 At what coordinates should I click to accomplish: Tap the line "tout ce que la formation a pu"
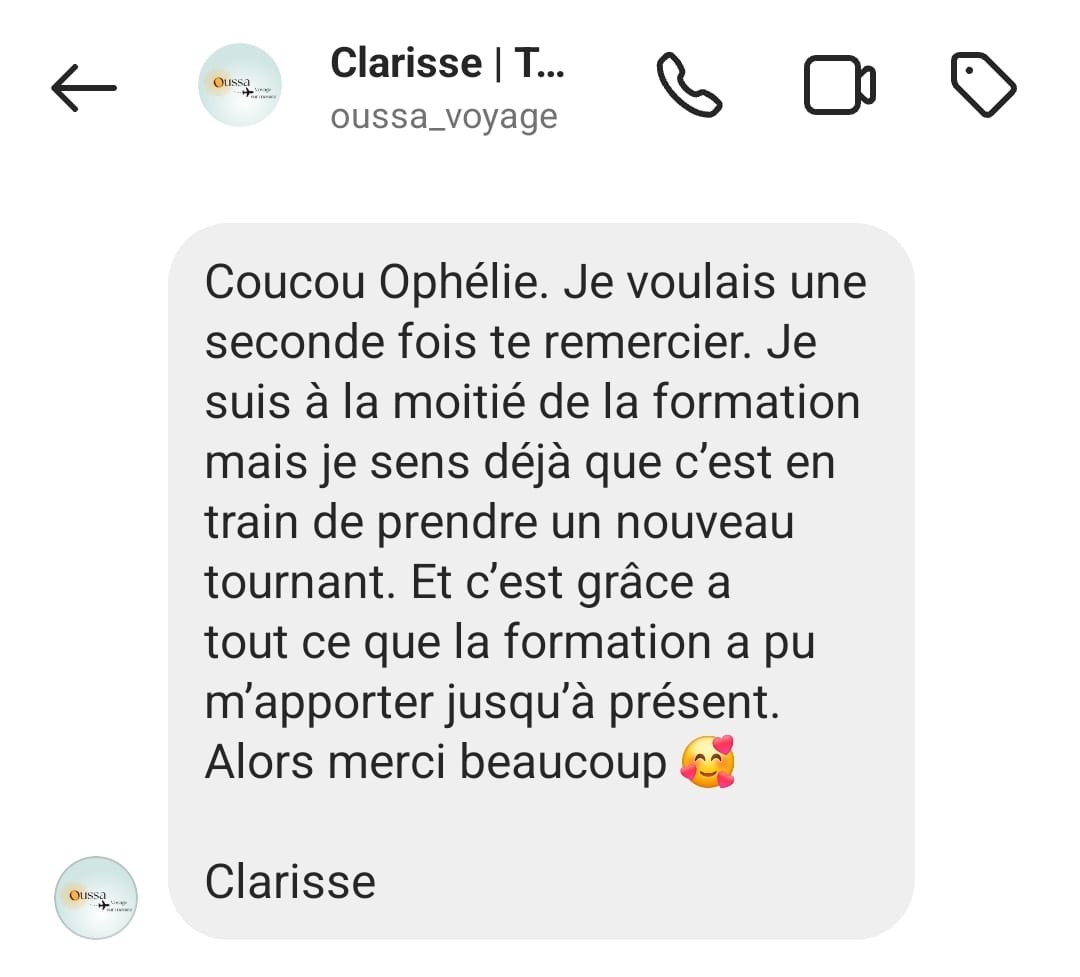[x=510, y=642]
